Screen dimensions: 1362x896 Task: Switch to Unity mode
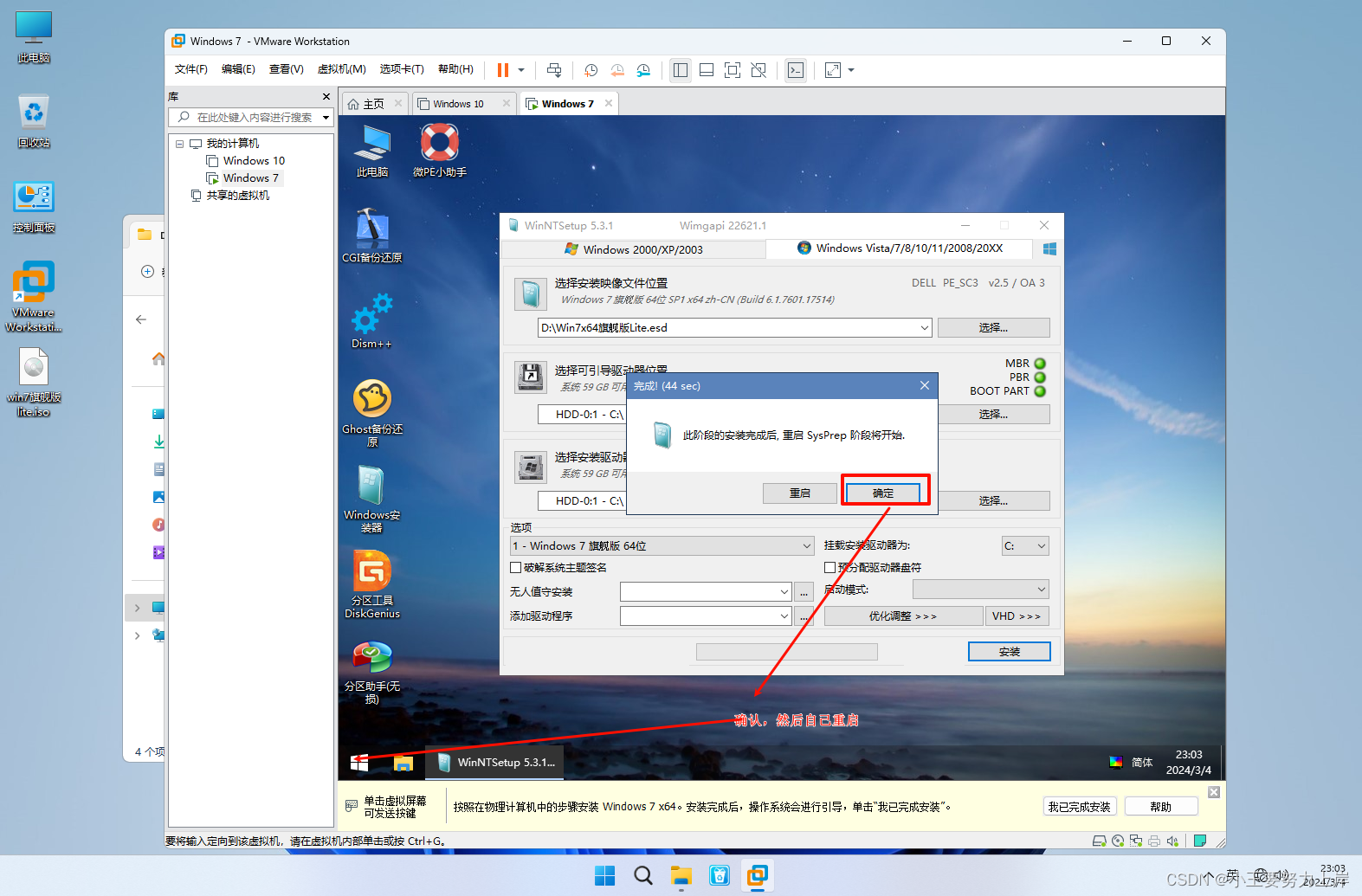click(758, 70)
